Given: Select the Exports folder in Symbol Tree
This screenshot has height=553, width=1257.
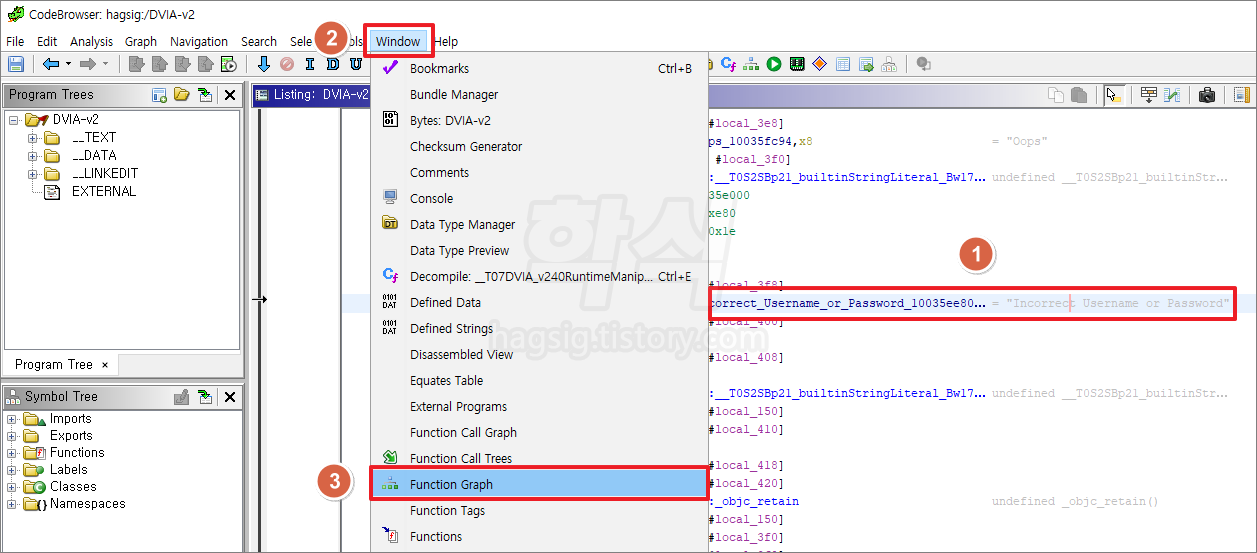Looking at the screenshot, I should pos(71,436).
